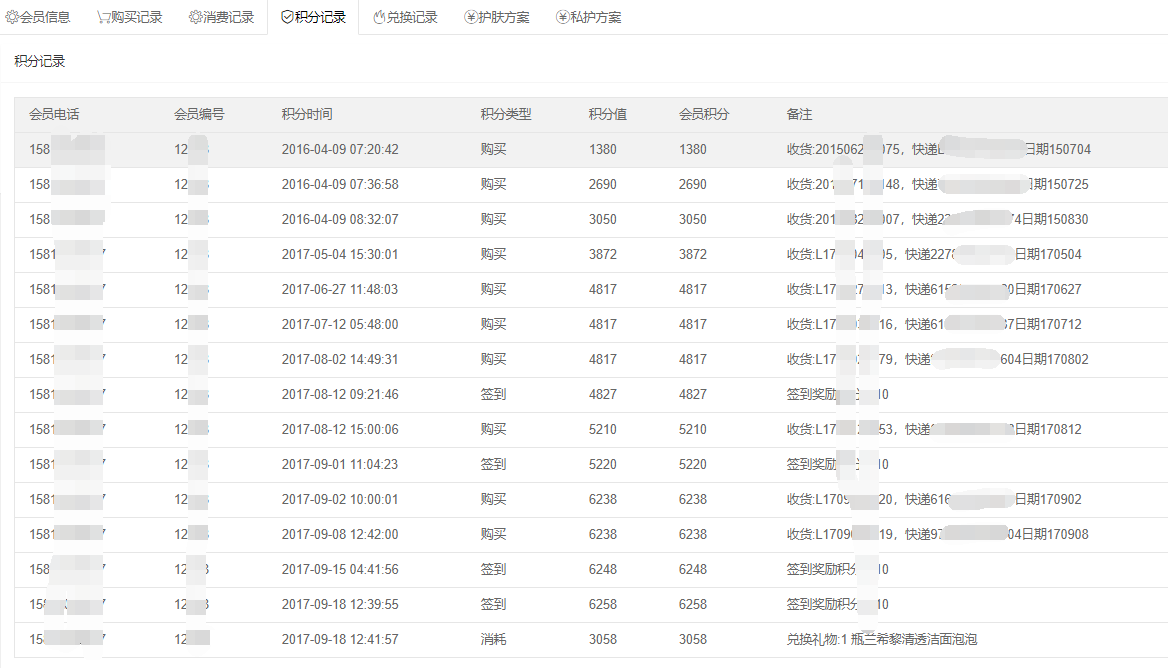Click the shield check icon beside 积分记录
The width and height of the screenshot is (1168, 668).
click(287, 17)
